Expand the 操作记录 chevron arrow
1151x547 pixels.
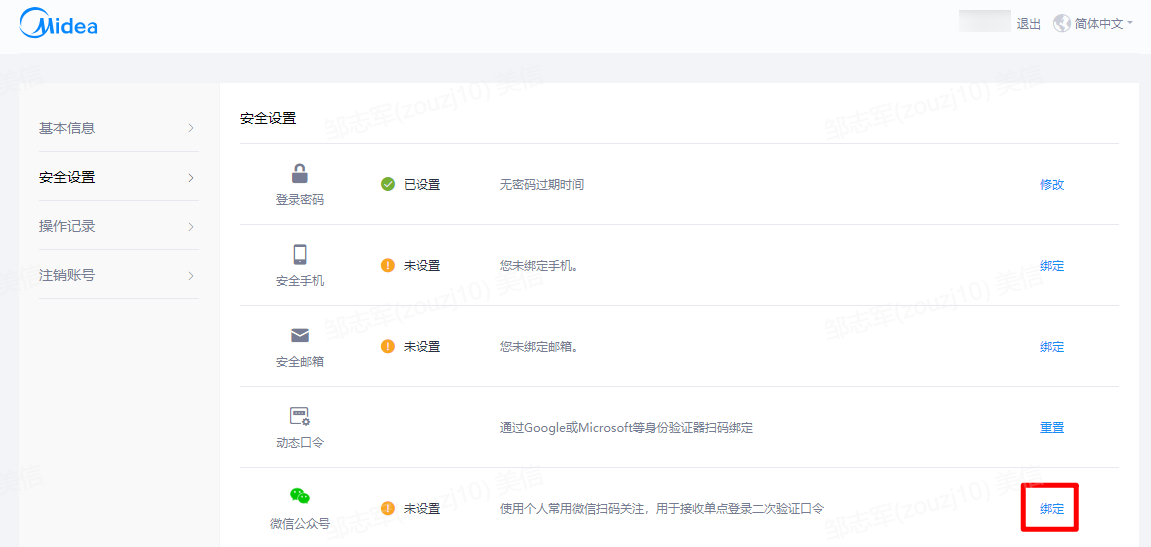coord(191,226)
